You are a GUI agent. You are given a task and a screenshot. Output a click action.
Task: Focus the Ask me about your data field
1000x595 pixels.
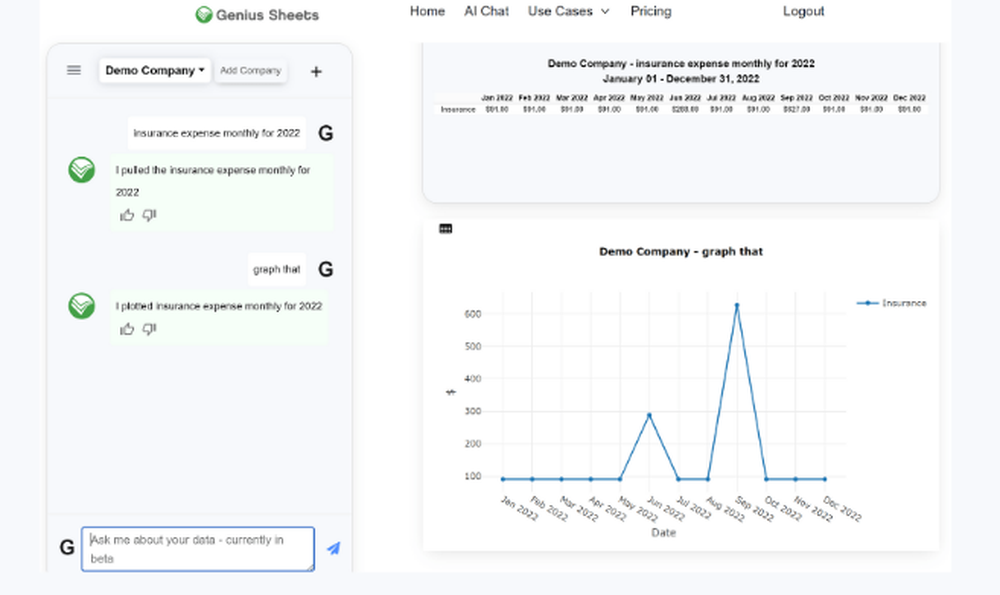click(x=198, y=549)
